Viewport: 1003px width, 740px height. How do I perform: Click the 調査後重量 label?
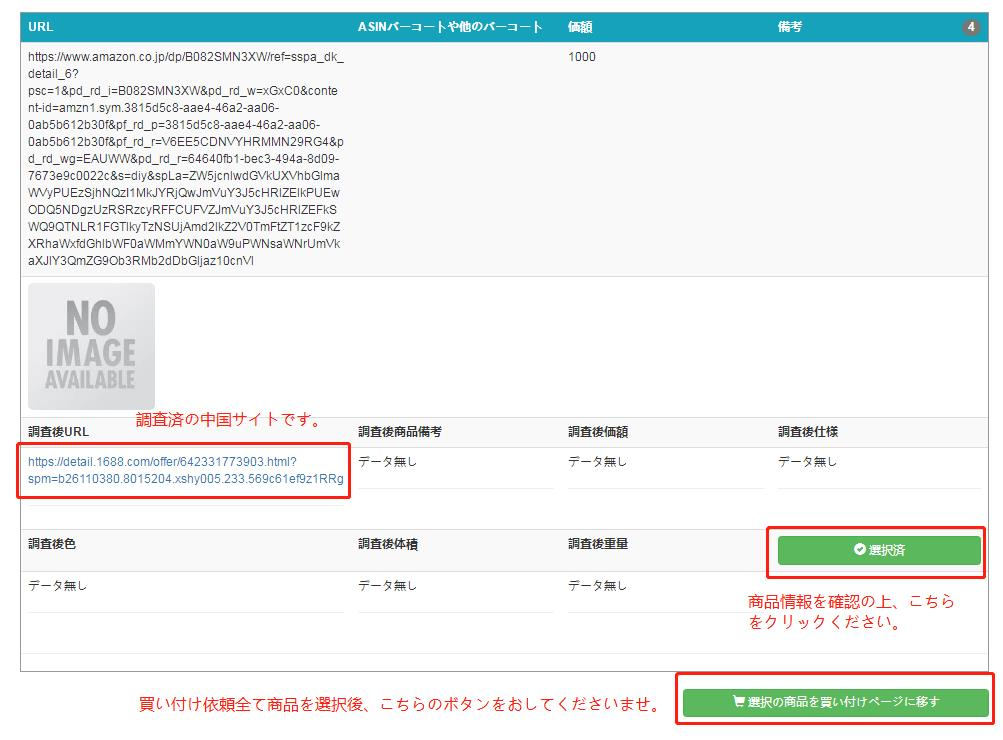[598, 544]
